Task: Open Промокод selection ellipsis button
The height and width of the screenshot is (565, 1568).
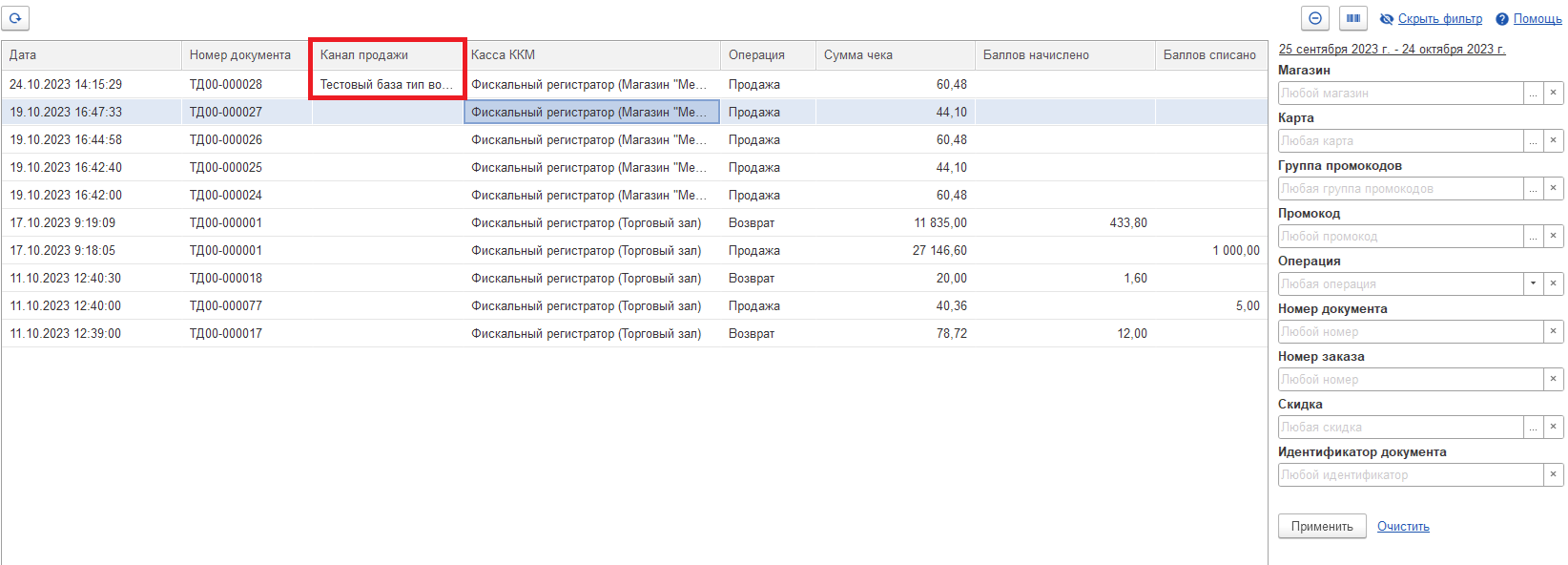Action: 1533,237
